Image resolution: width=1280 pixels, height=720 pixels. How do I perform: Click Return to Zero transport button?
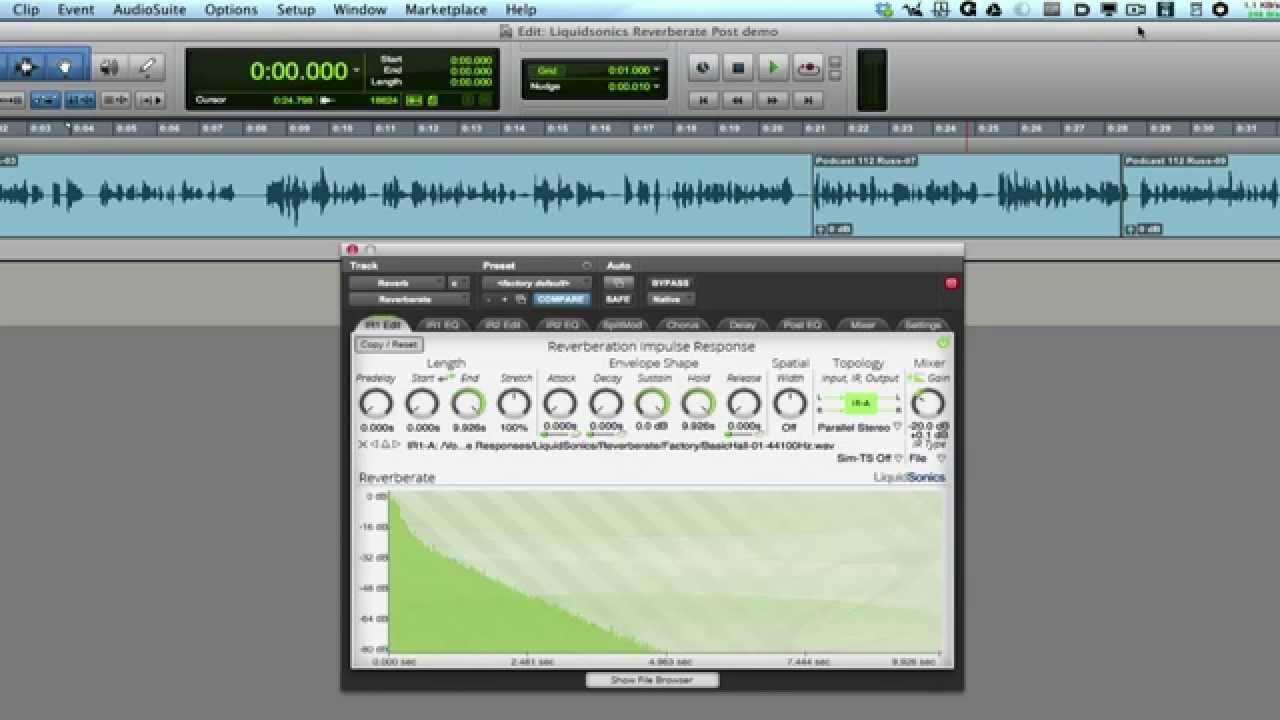pos(703,100)
